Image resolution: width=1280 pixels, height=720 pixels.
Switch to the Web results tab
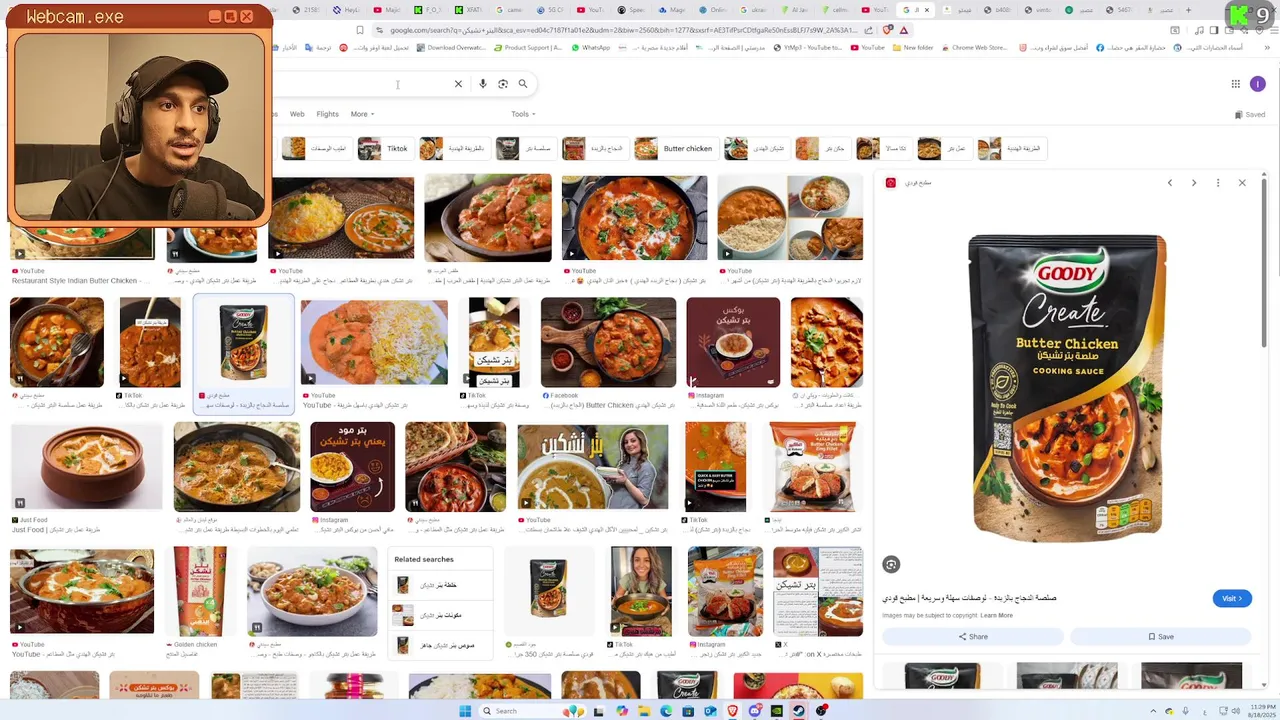[x=297, y=114]
